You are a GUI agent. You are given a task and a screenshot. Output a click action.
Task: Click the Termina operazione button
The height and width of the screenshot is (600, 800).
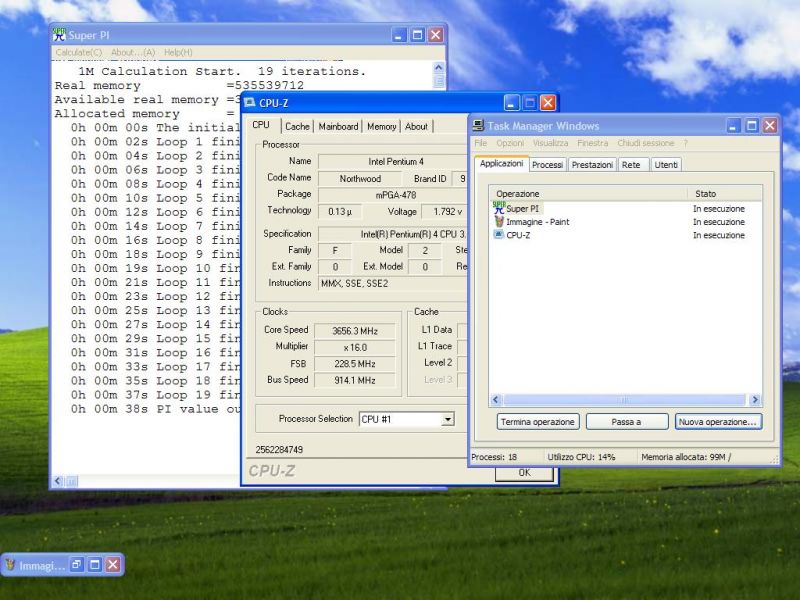tap(538, 422)
